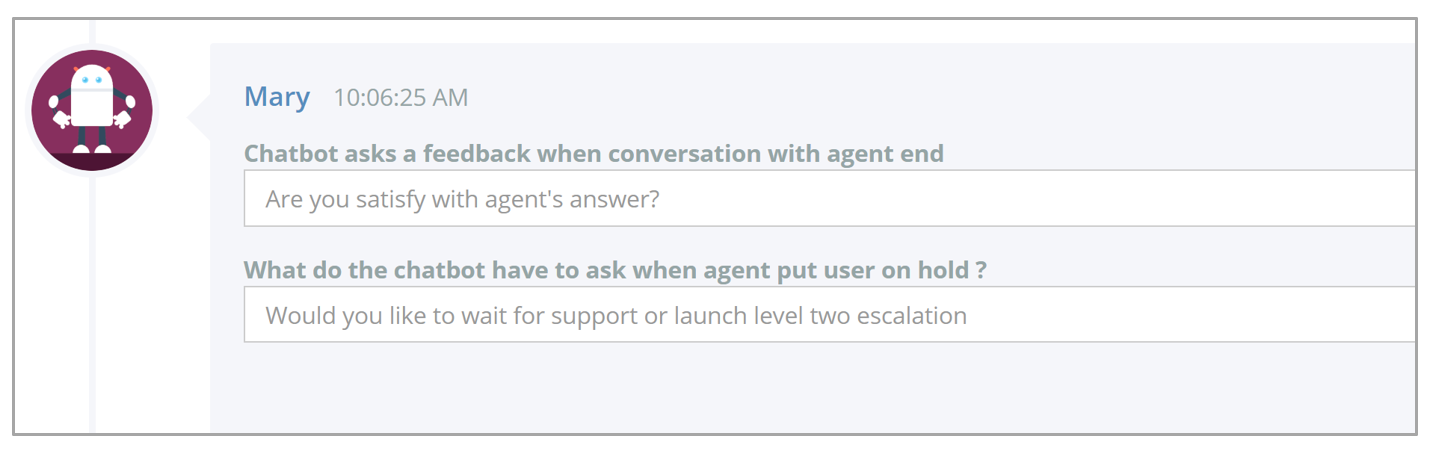Screen dimensions: 1441x451
Task: Click the empty area below the input fields
Action: coord(812,390)
